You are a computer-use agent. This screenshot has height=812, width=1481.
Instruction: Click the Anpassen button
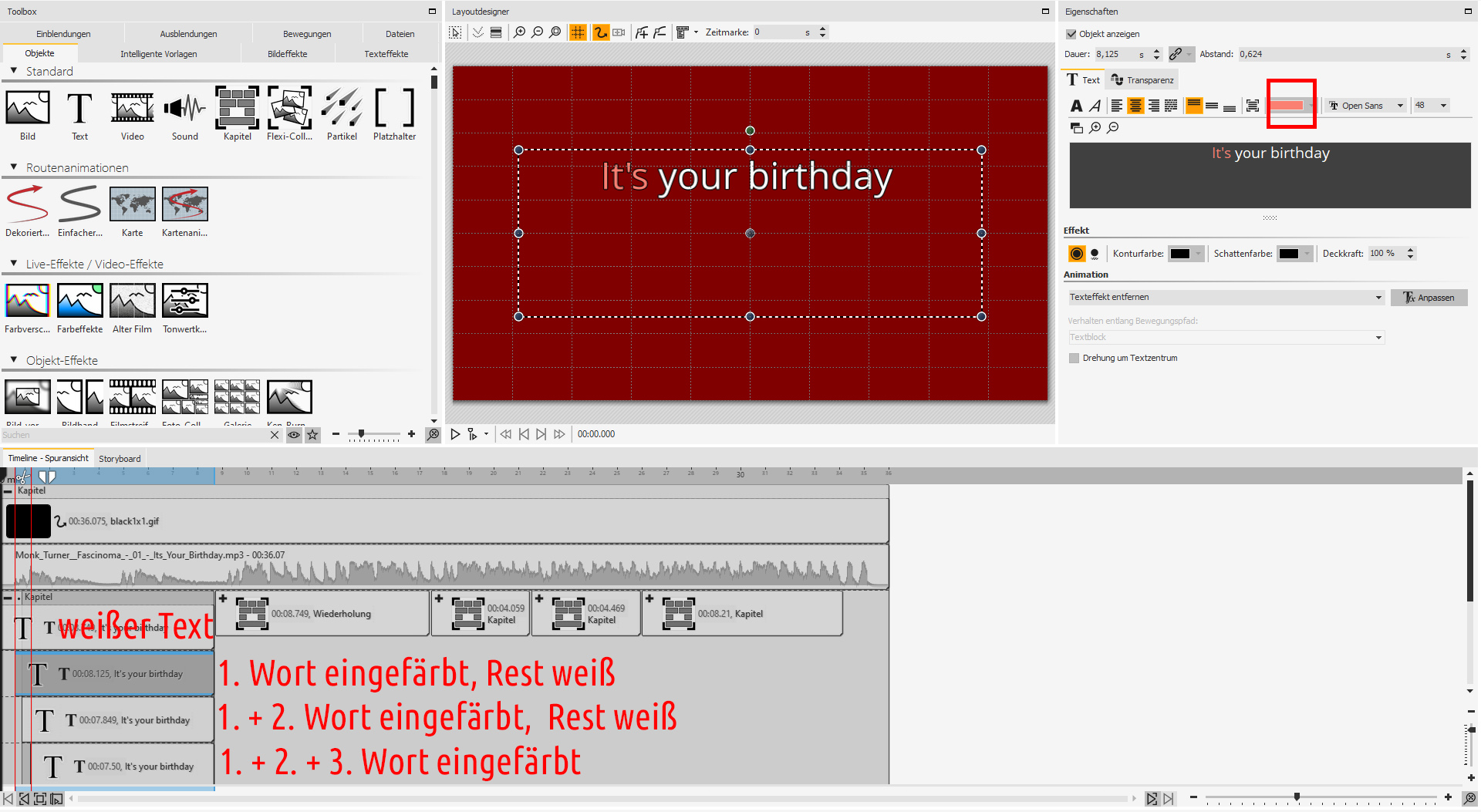pyautogui.click(x=1429, y=298)
